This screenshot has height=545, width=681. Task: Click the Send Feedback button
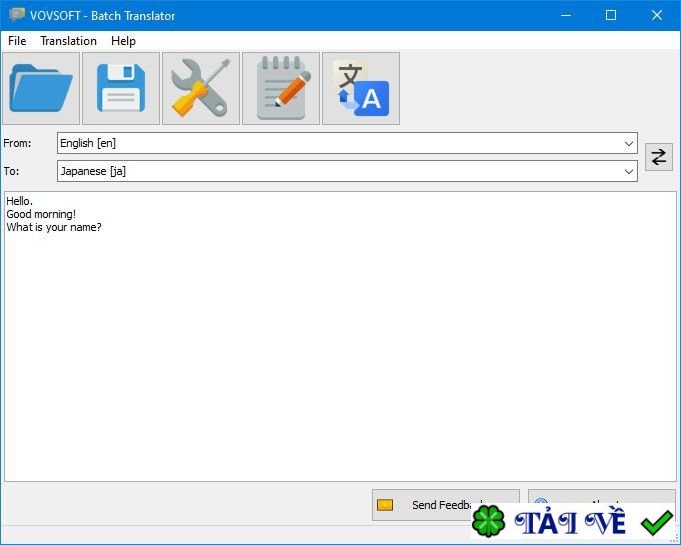click(446, 505)
